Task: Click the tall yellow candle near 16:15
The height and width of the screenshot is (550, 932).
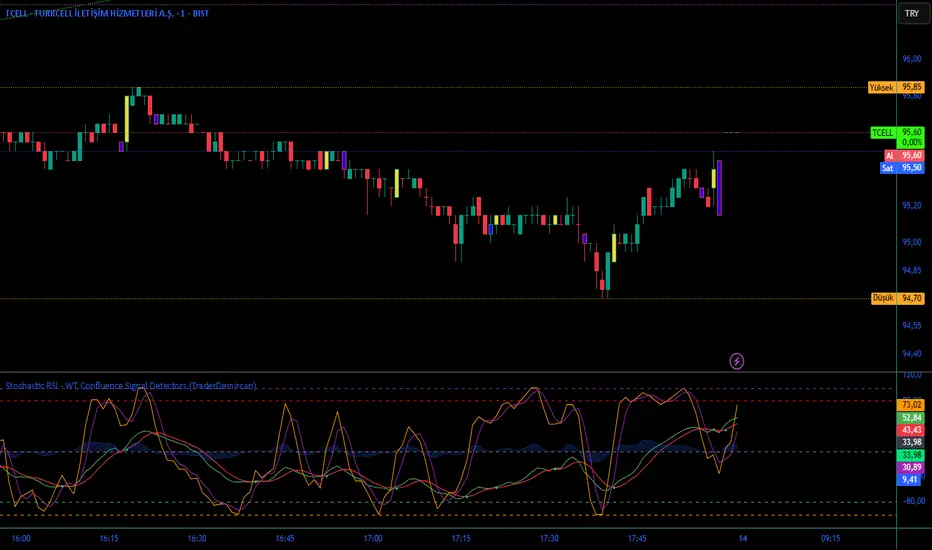Action: click(128, 119)
